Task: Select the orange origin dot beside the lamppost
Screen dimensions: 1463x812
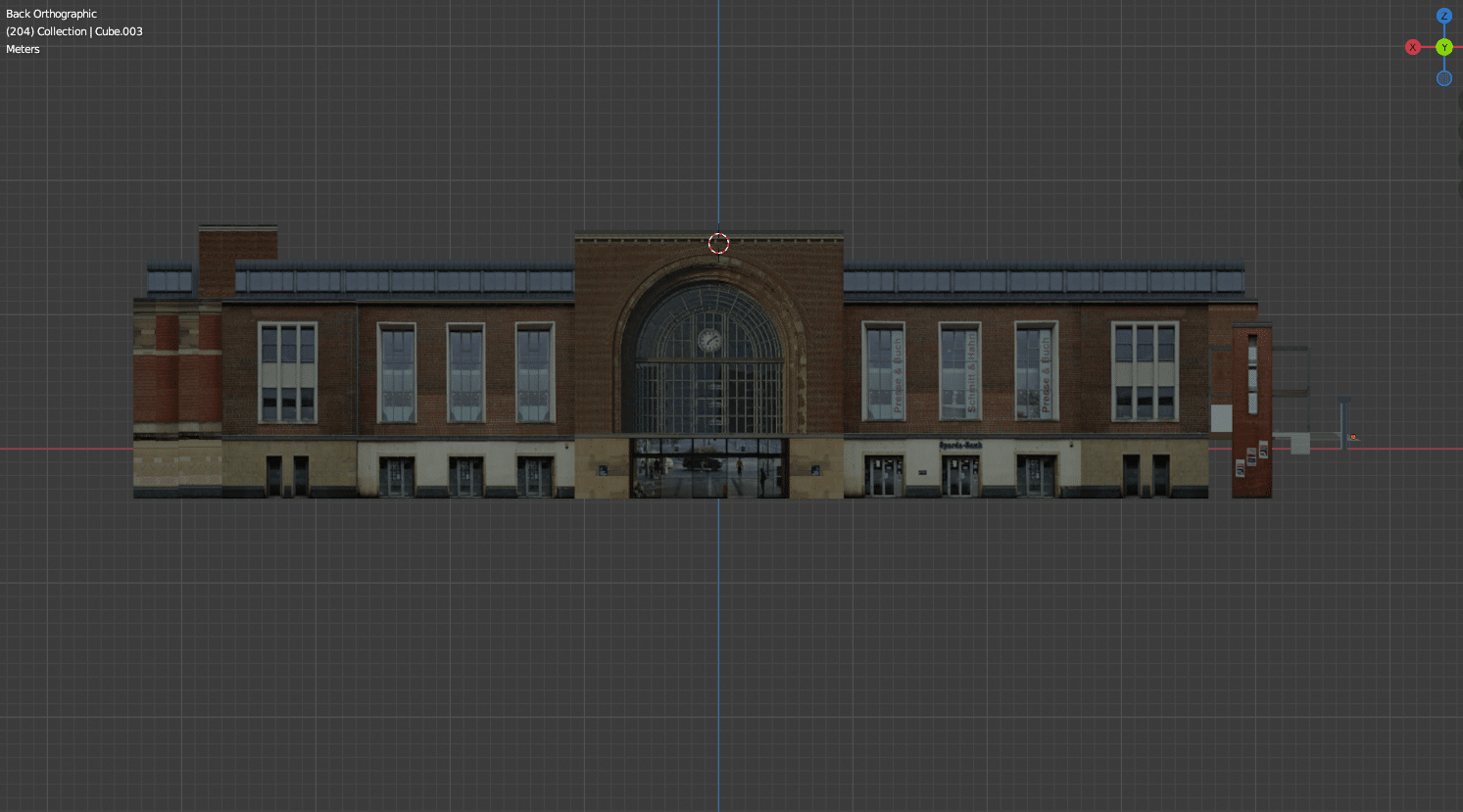Action: click(1353, 437)
